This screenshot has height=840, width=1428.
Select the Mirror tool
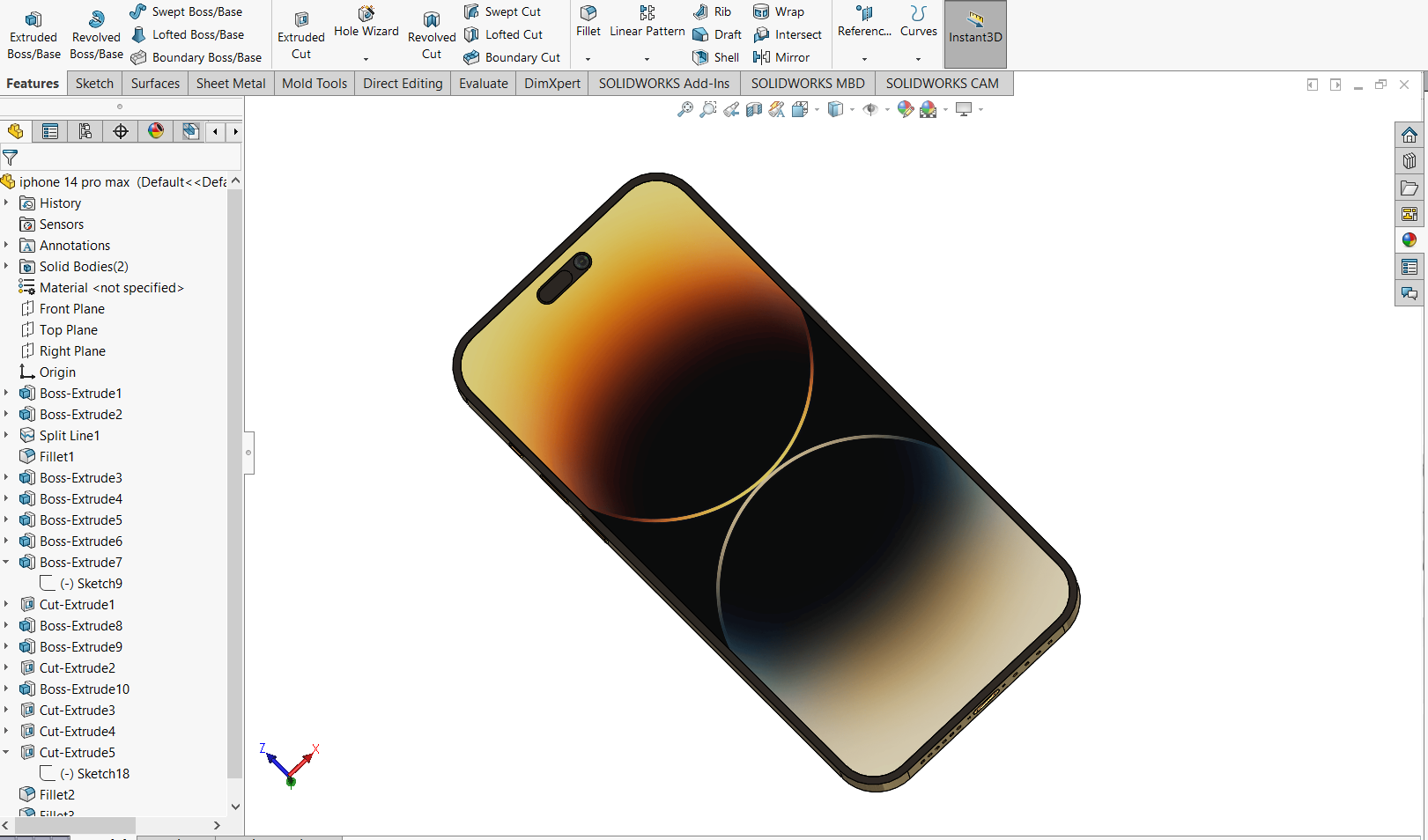(781, 57)
